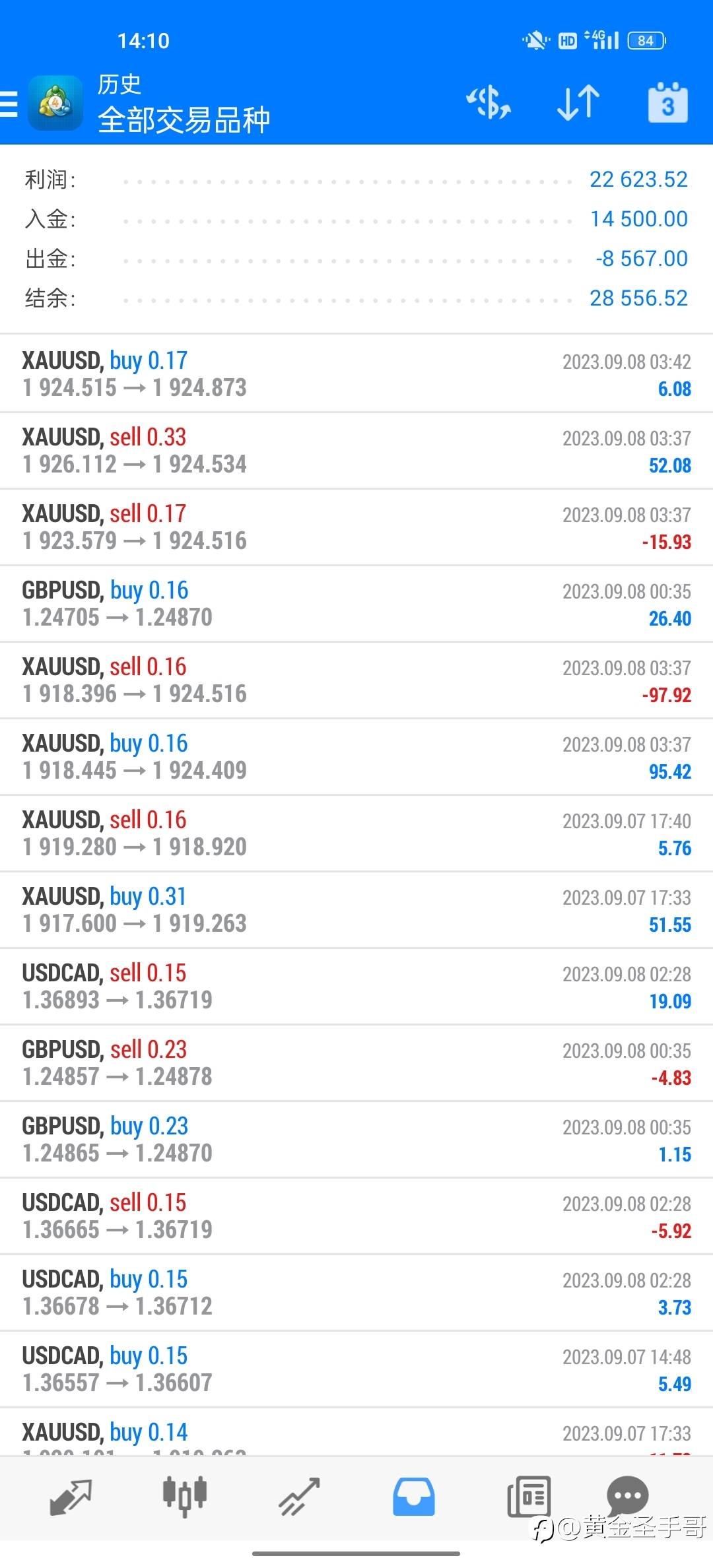Open the chat messages tab
Screen dimensions: 713x1568
coord(627,1494)
